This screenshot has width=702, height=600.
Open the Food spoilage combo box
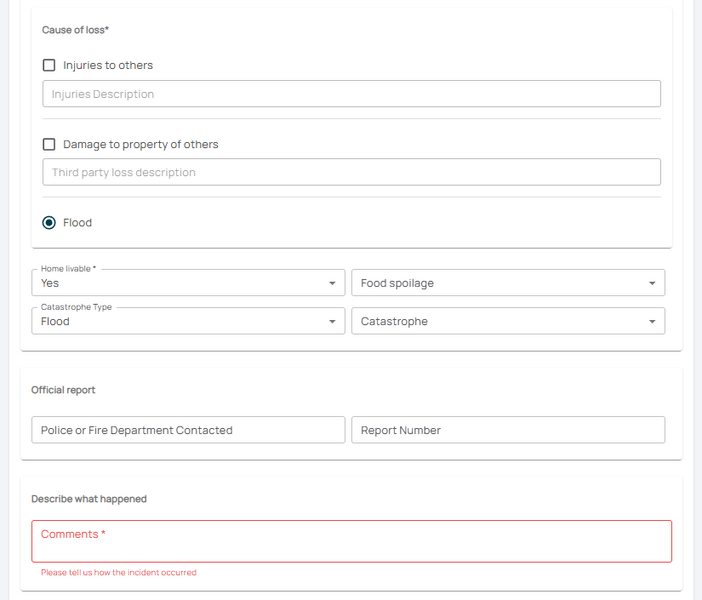point(500,283)
